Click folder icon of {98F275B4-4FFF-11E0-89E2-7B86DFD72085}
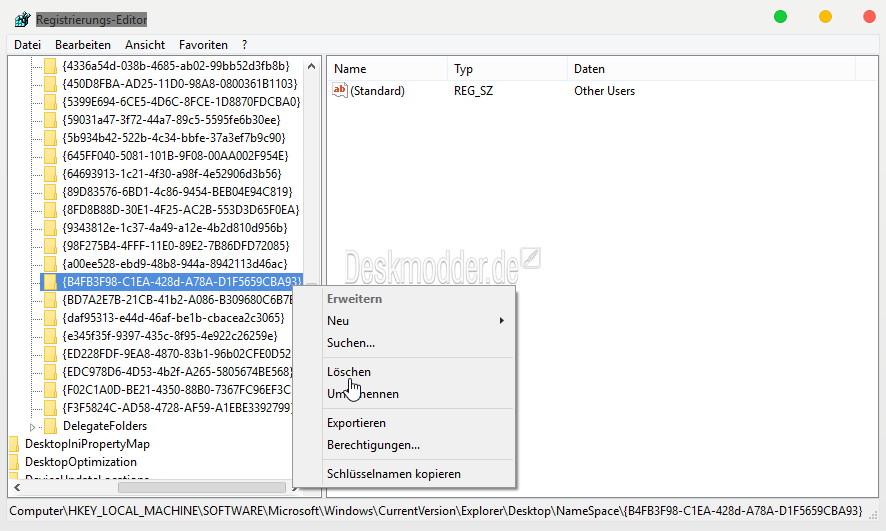 click(50, 246)
